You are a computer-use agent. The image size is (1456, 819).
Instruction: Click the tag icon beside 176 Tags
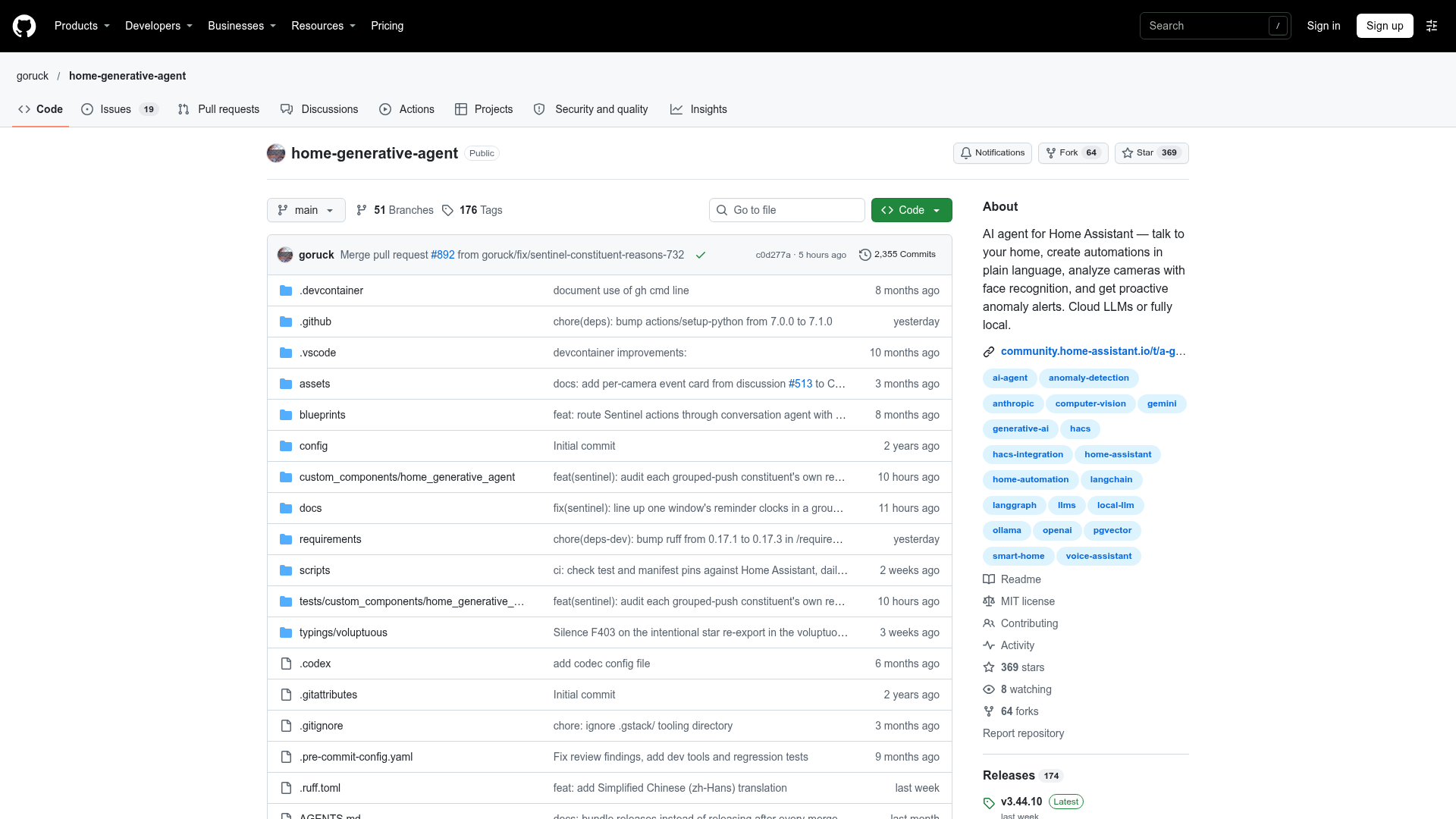pos(447,210)
